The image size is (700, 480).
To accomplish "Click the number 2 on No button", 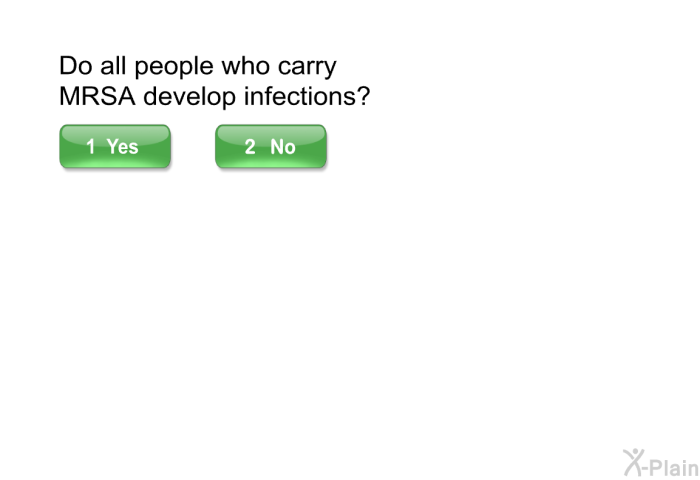I will tap(250, 146).
